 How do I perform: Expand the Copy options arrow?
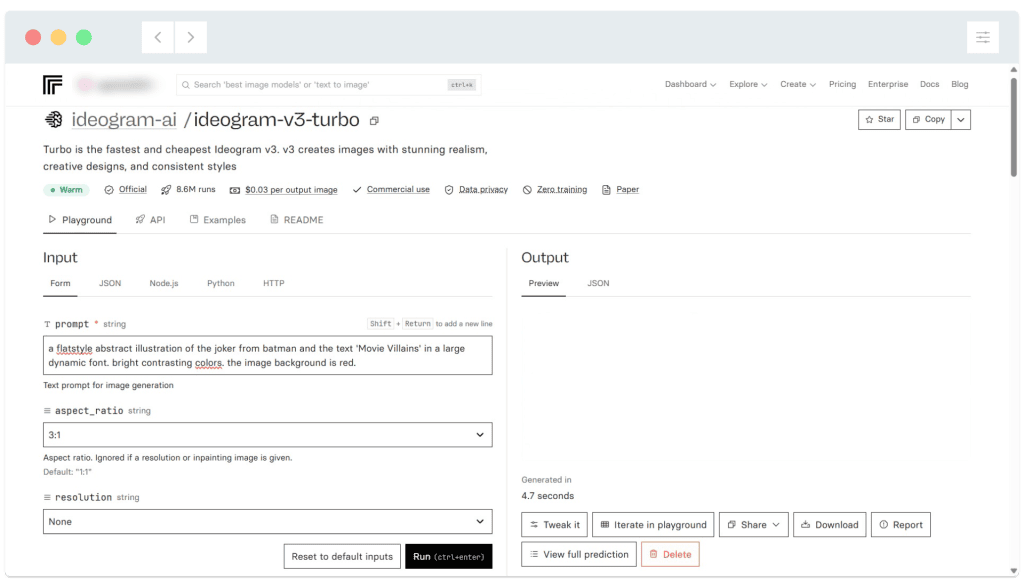(x=961, y=119)
